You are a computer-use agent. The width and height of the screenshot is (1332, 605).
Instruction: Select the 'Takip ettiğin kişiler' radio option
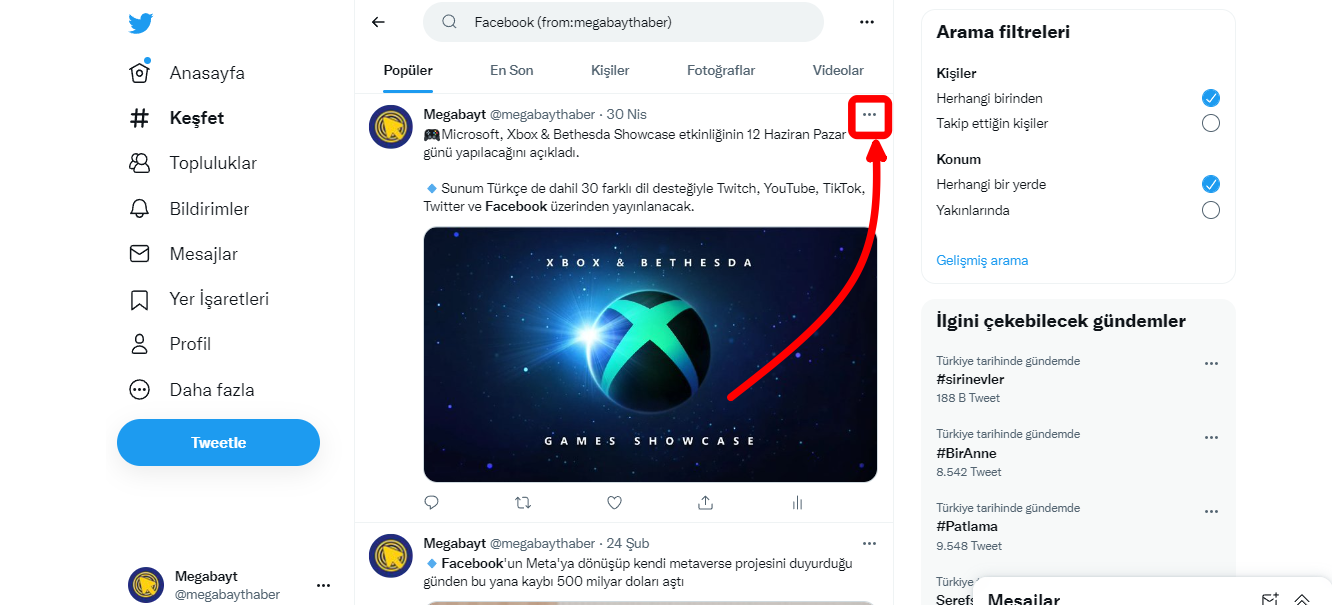pos(1210,124)
